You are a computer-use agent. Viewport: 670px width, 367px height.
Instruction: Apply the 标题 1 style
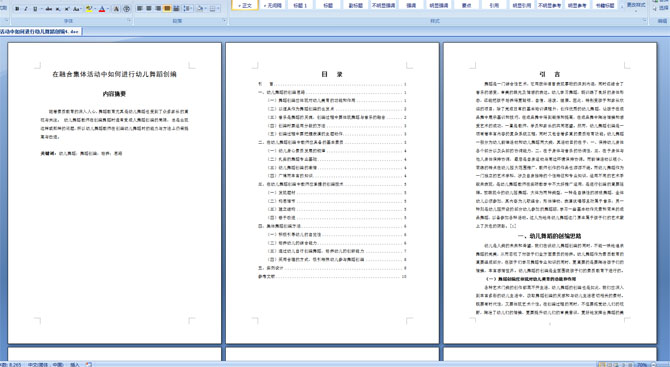[x=300, y=5]
